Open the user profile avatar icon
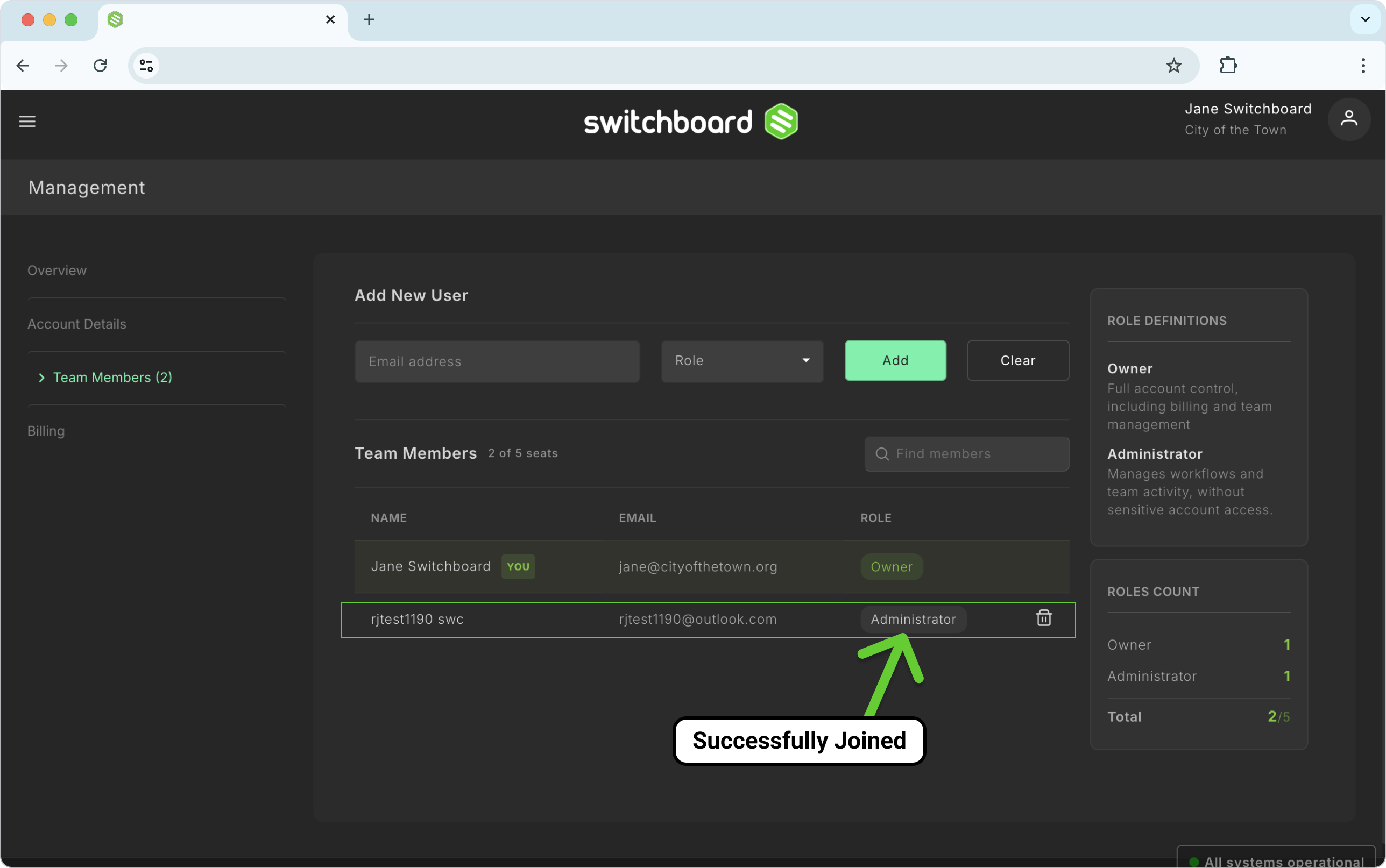The image size is (1386, 868). pyautogui.click(x=1349, y=119)
